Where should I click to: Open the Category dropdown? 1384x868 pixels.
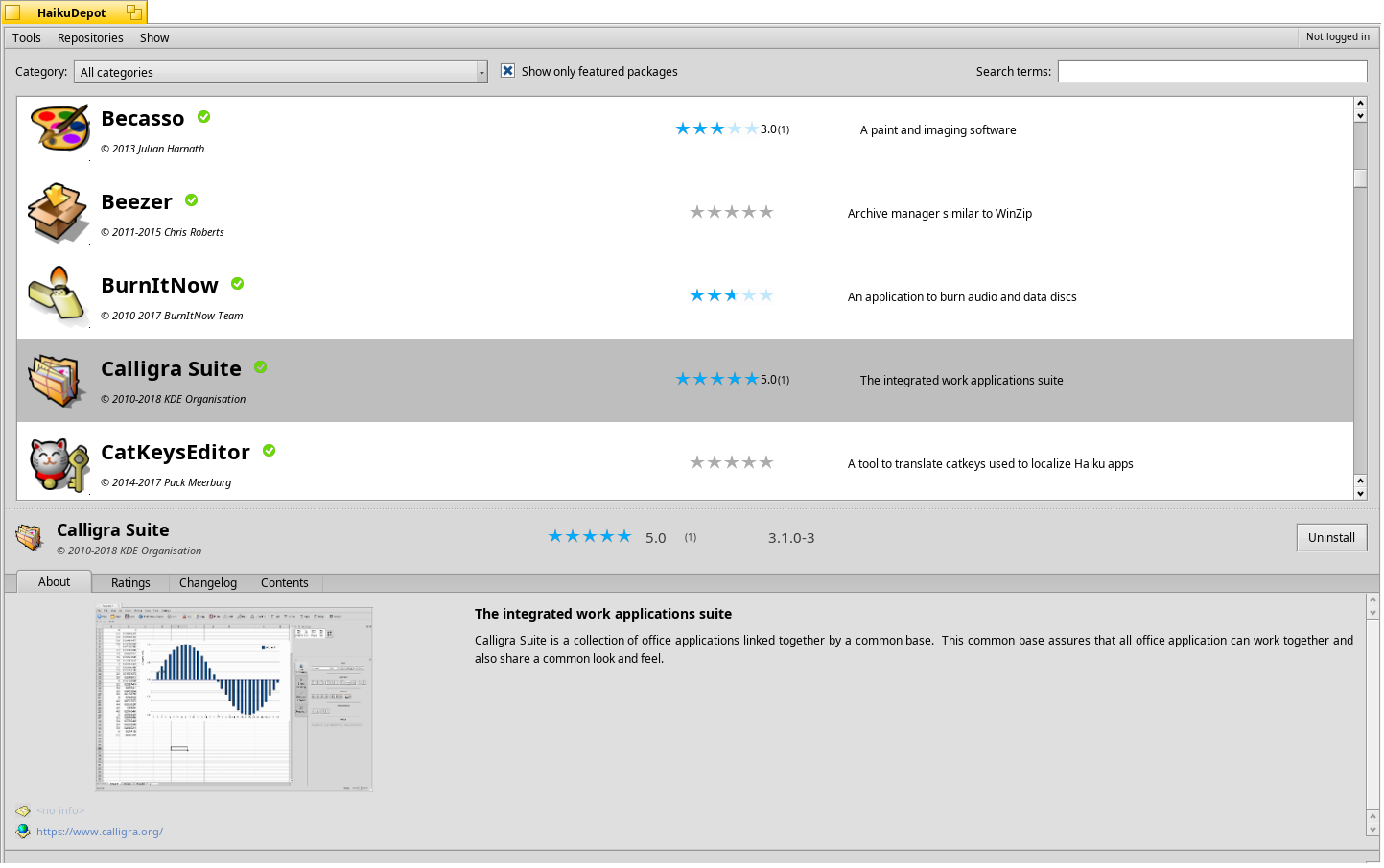coord(281,72)
